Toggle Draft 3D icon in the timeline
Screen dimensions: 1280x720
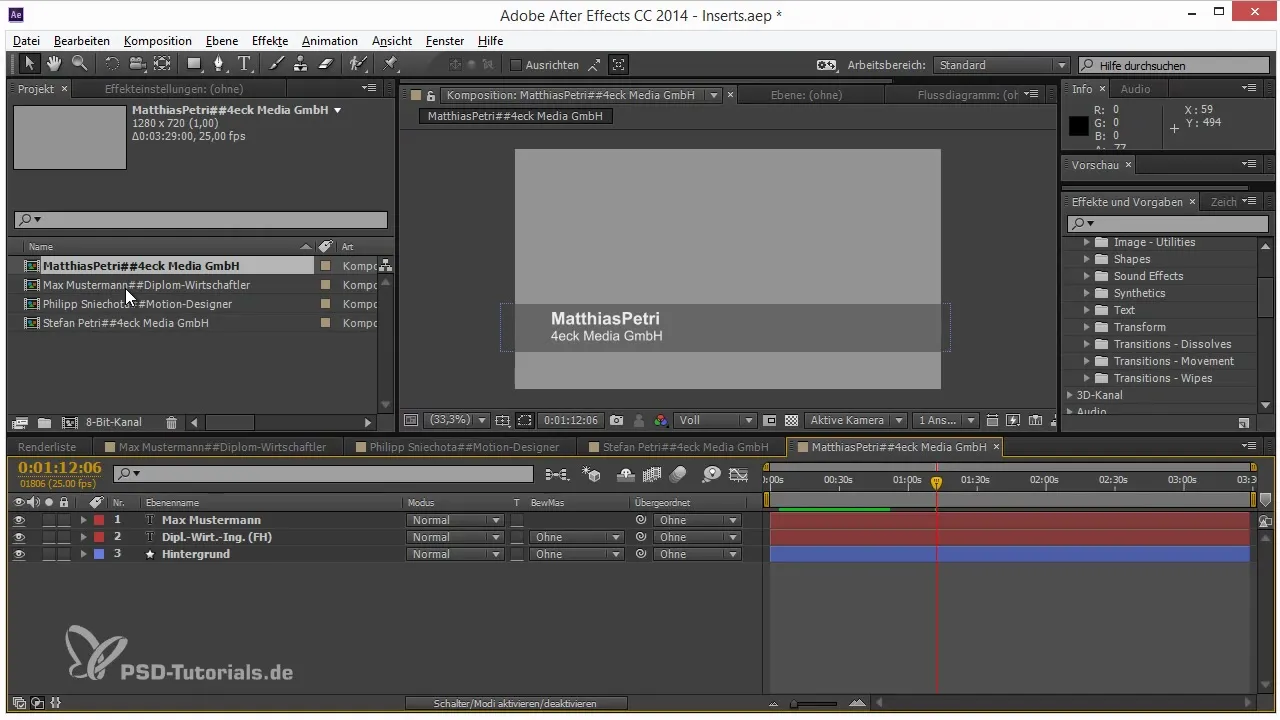pyautogui.click(x=591, y=474)
